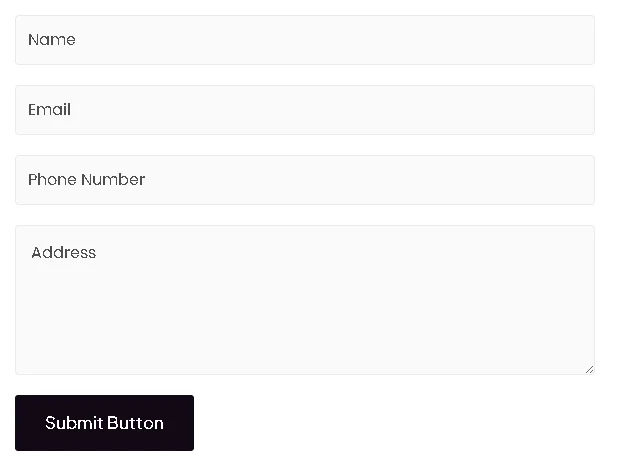Click the diagonal grip in Address box corner
The image size is (622, 457).
[x=589, y=369]
